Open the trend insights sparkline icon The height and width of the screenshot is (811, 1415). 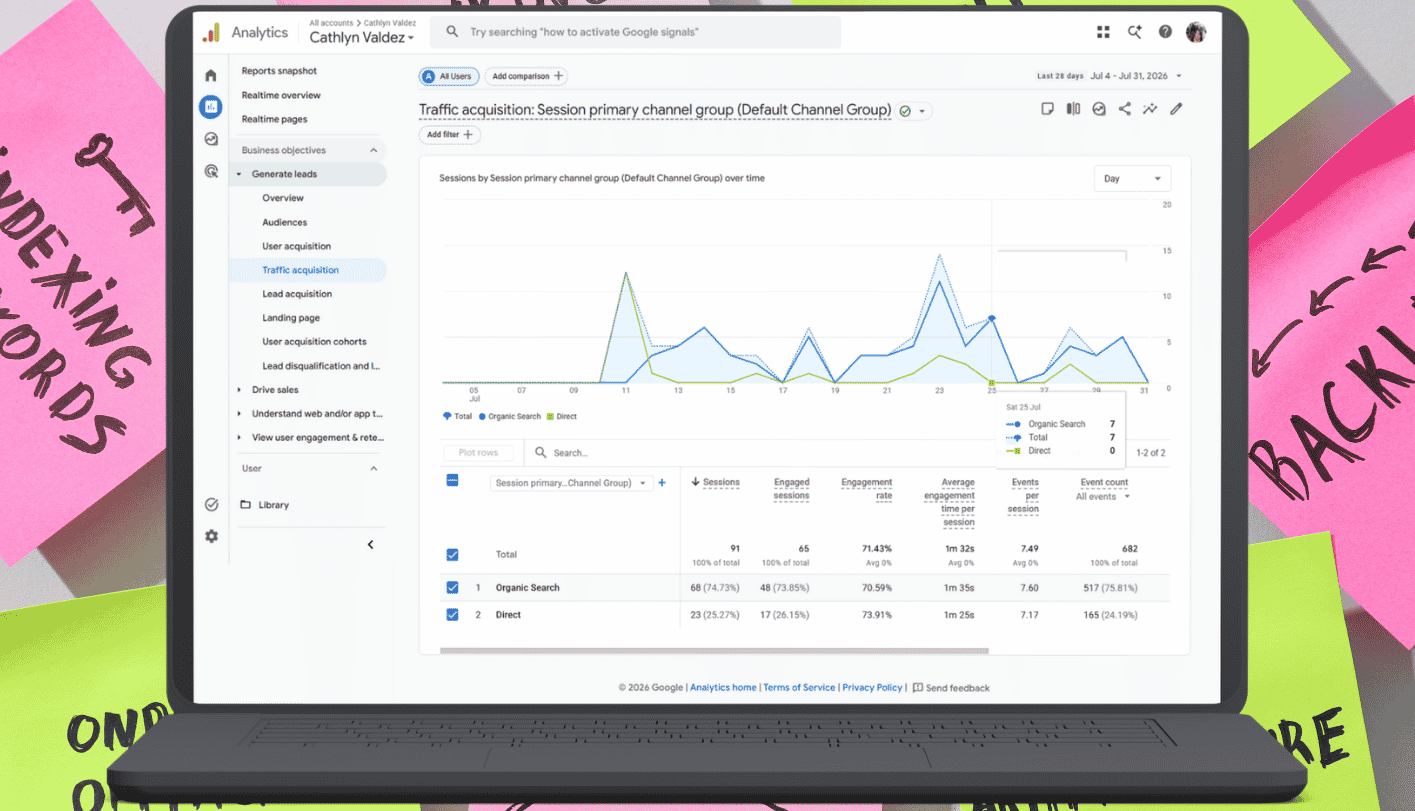coord(1150,109)
